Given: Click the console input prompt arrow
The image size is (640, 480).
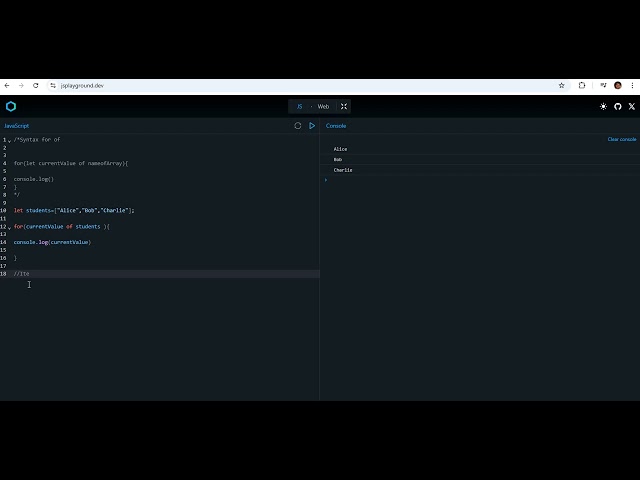Looking at the screenshot, I should click(326, 180).
